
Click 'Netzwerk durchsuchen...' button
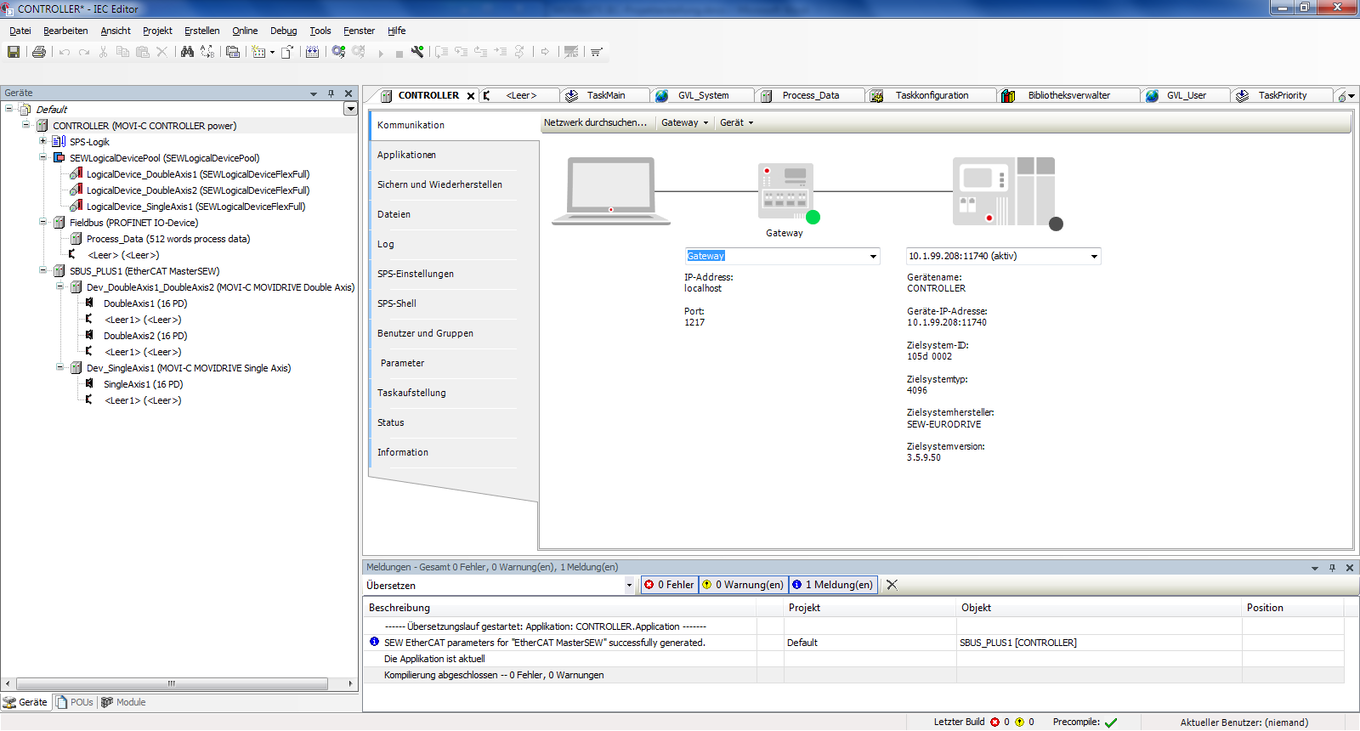click(595, 123)
